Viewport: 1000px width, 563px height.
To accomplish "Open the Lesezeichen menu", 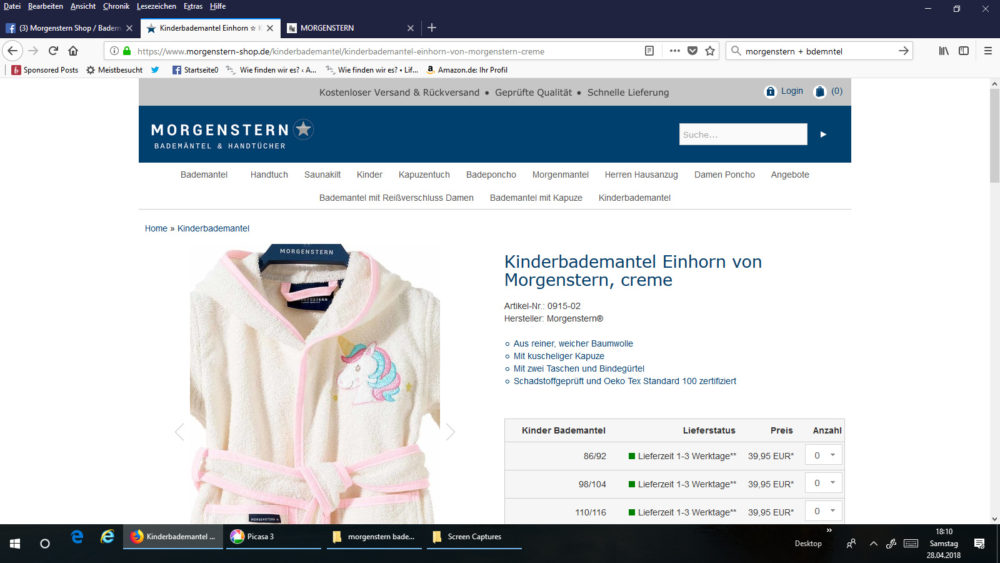I will pyautogui.click(x=156, y=6).
